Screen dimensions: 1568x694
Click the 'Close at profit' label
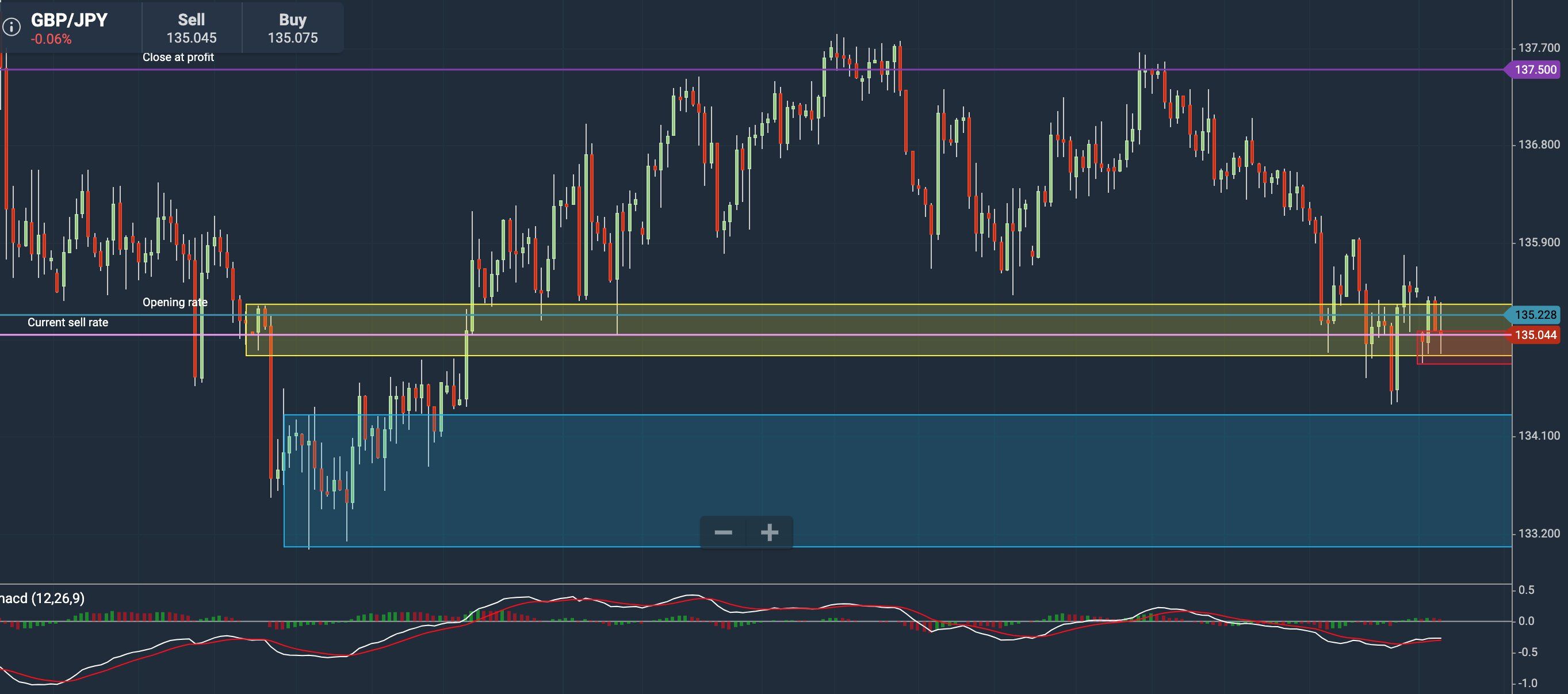click(178, 57)
